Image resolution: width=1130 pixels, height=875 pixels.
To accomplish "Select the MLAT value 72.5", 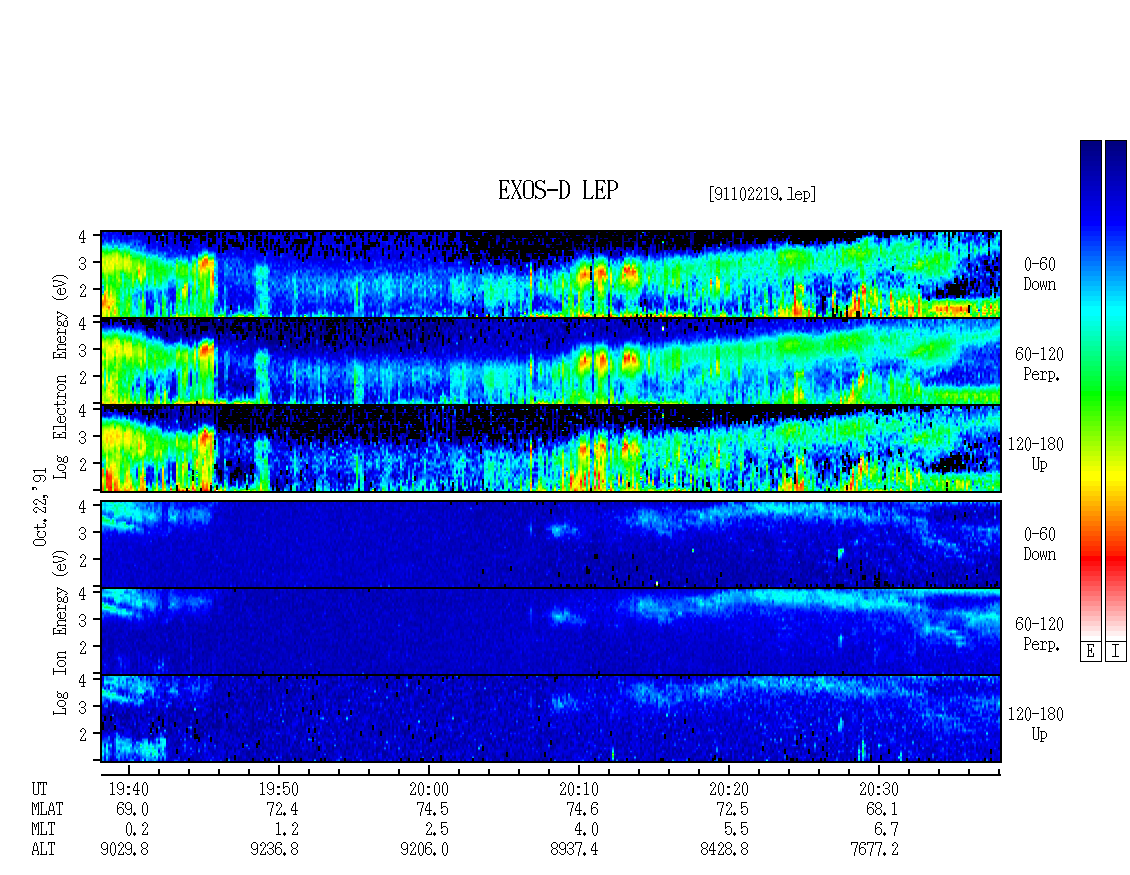I will pyautogui.click(x=731, y=809).
